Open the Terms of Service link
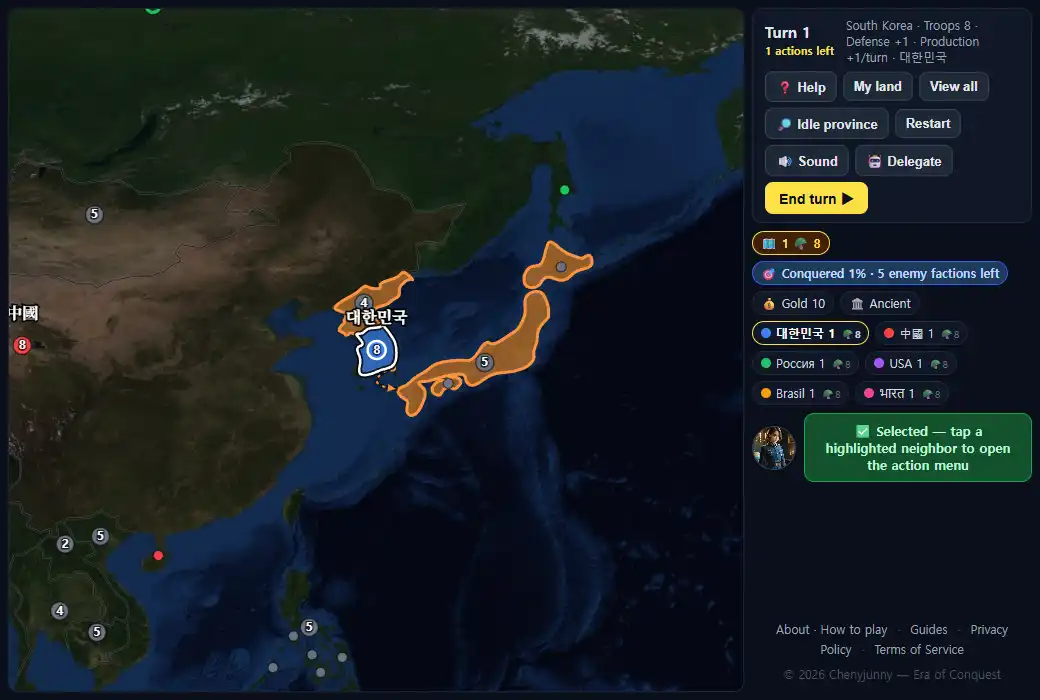The image size is (1040, 700). [919, 650]
